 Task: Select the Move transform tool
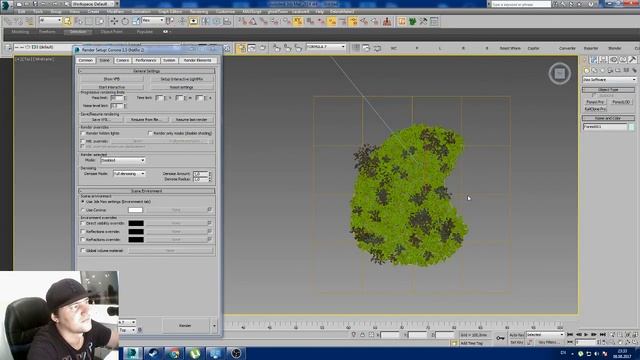tap(114, 21)
